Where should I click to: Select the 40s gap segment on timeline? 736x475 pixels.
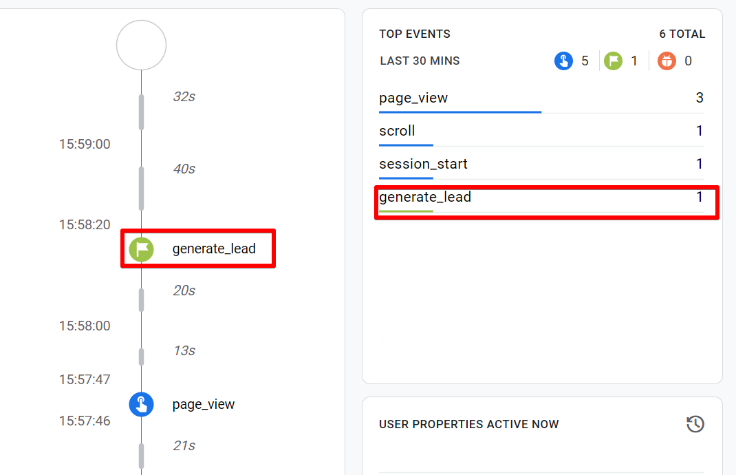142,188
